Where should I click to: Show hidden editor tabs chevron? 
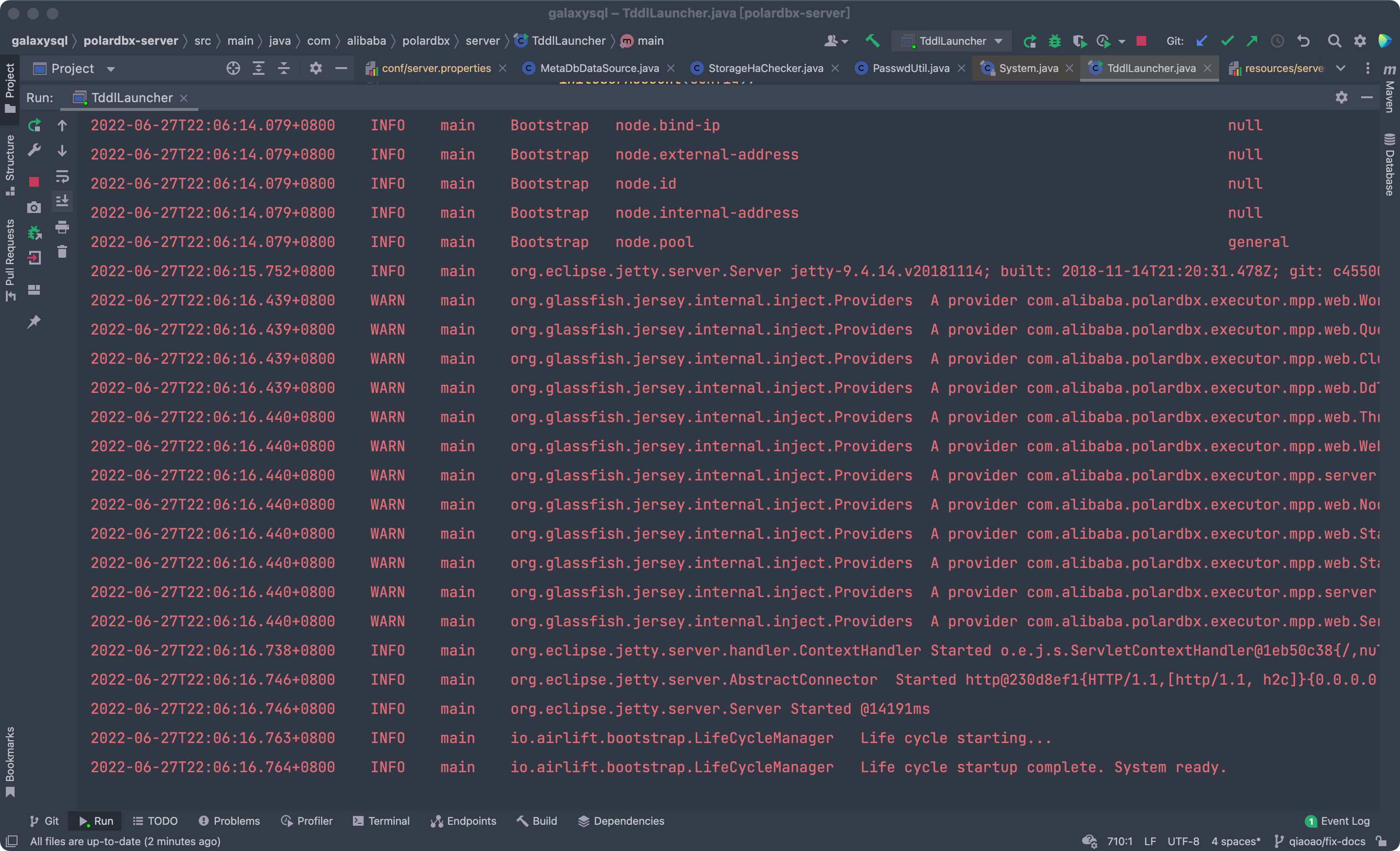coord(1340,68)
